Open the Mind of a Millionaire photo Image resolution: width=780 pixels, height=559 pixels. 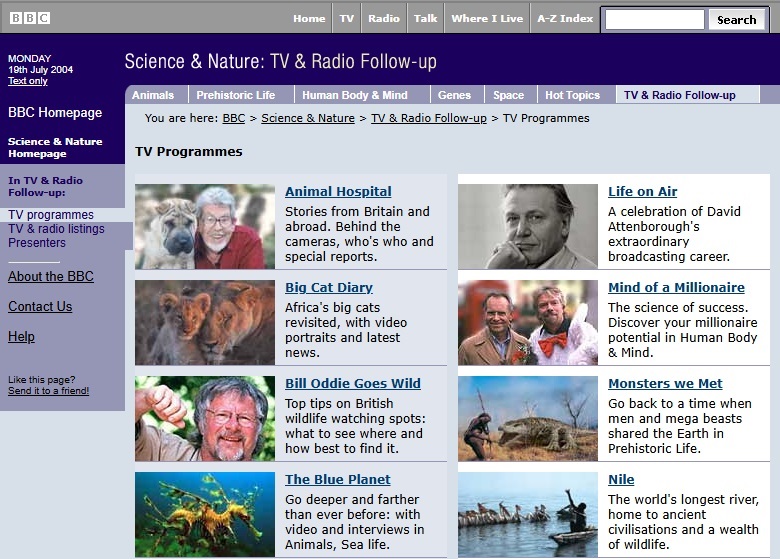(528, 322)
